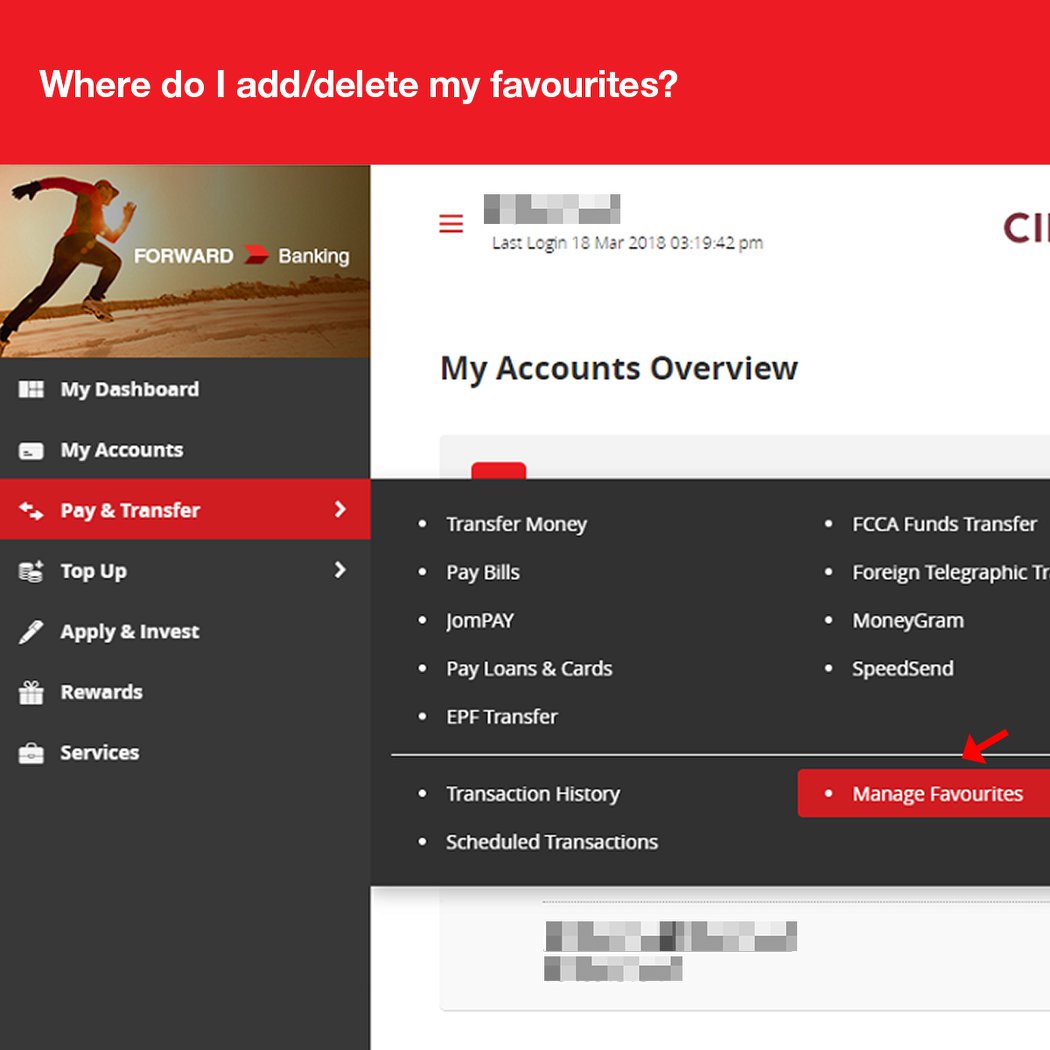This screenshot has width=1050, height=1050.
Task: Click the pixelated user name
Action: (x=552, y=209)
